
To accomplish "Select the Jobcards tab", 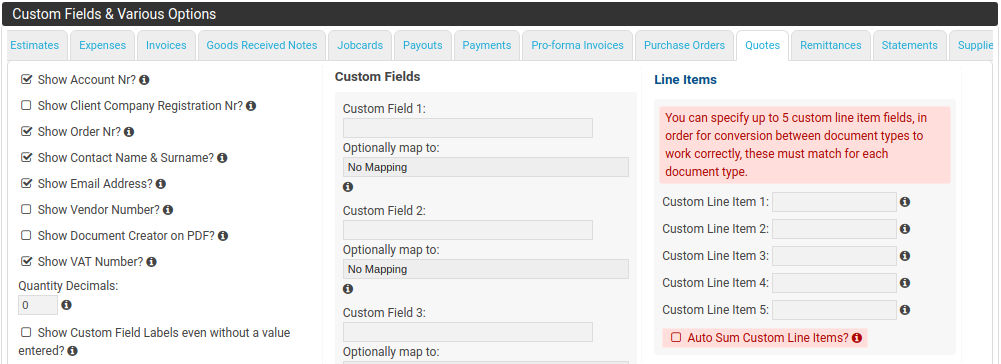I will 360,45.
